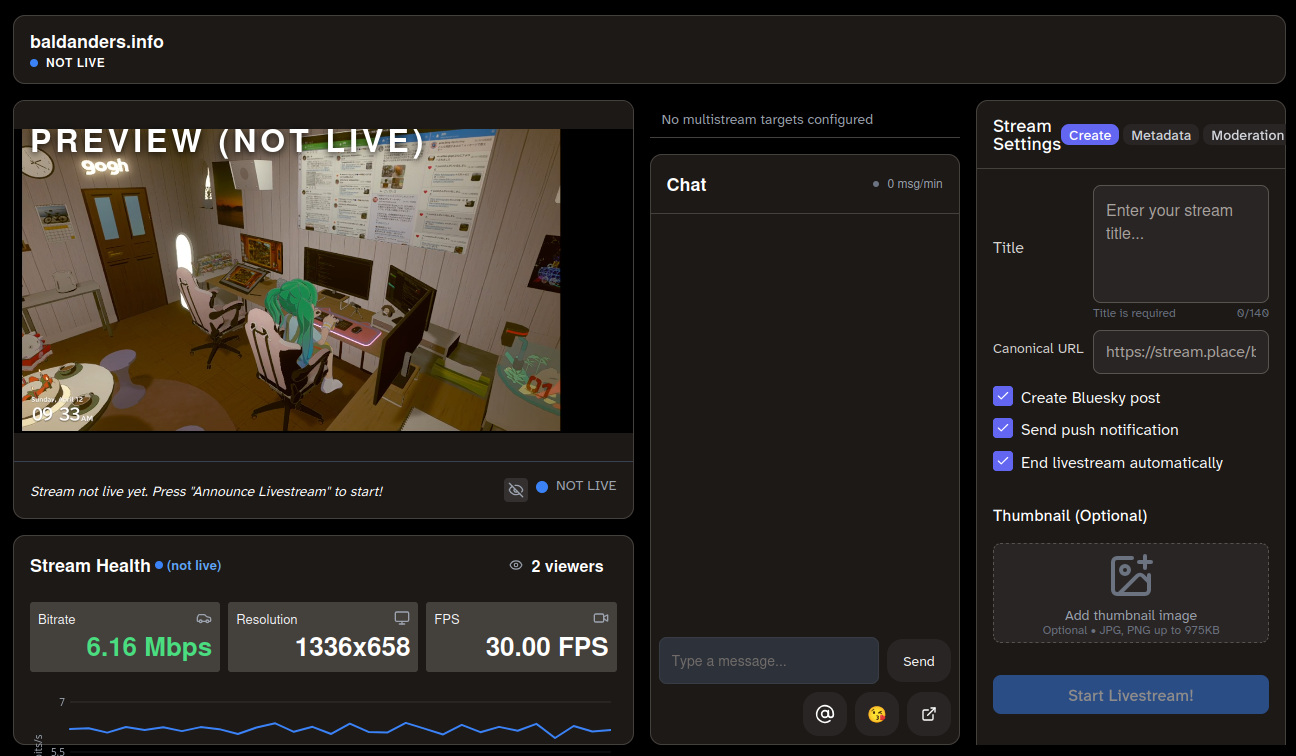Click the monitor icon on the Resolution card
Image resolution: width=1296 pixels, height=756 pixels.
(402, 618)
